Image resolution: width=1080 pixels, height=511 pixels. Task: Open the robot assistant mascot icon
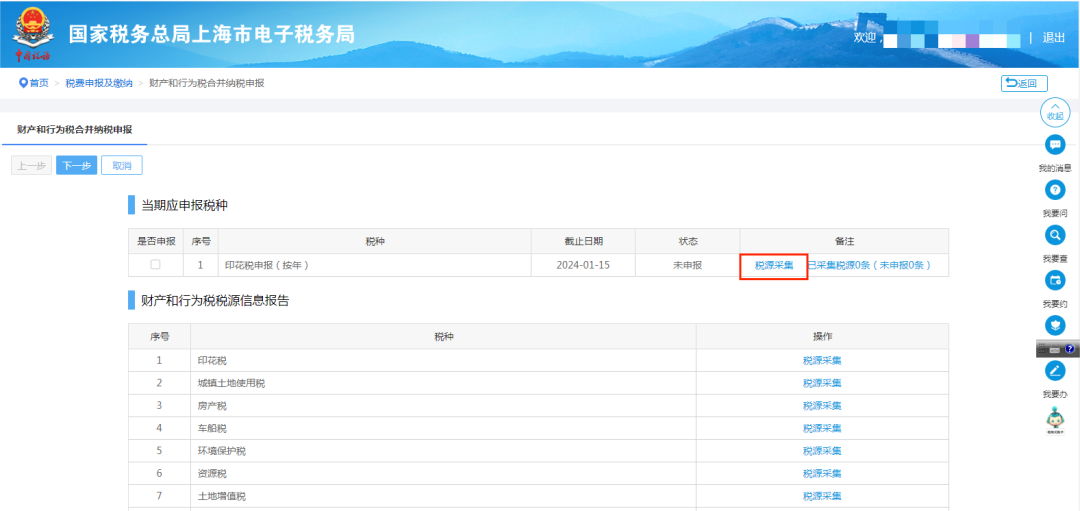[1055, 419]
